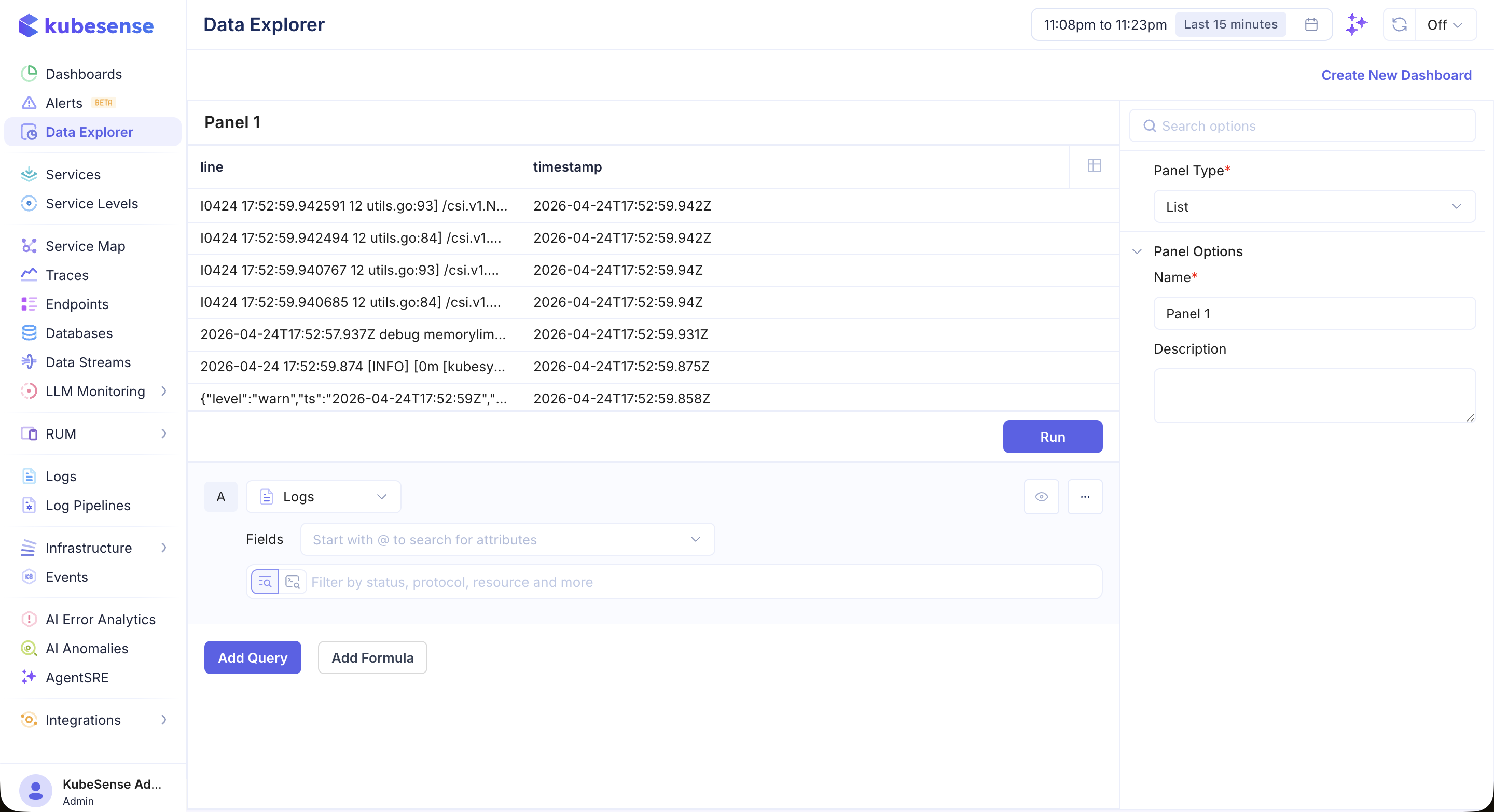Open Logs data source dropdown
1494x812 pixels.
pyautogui.click(x=323, y=496)
